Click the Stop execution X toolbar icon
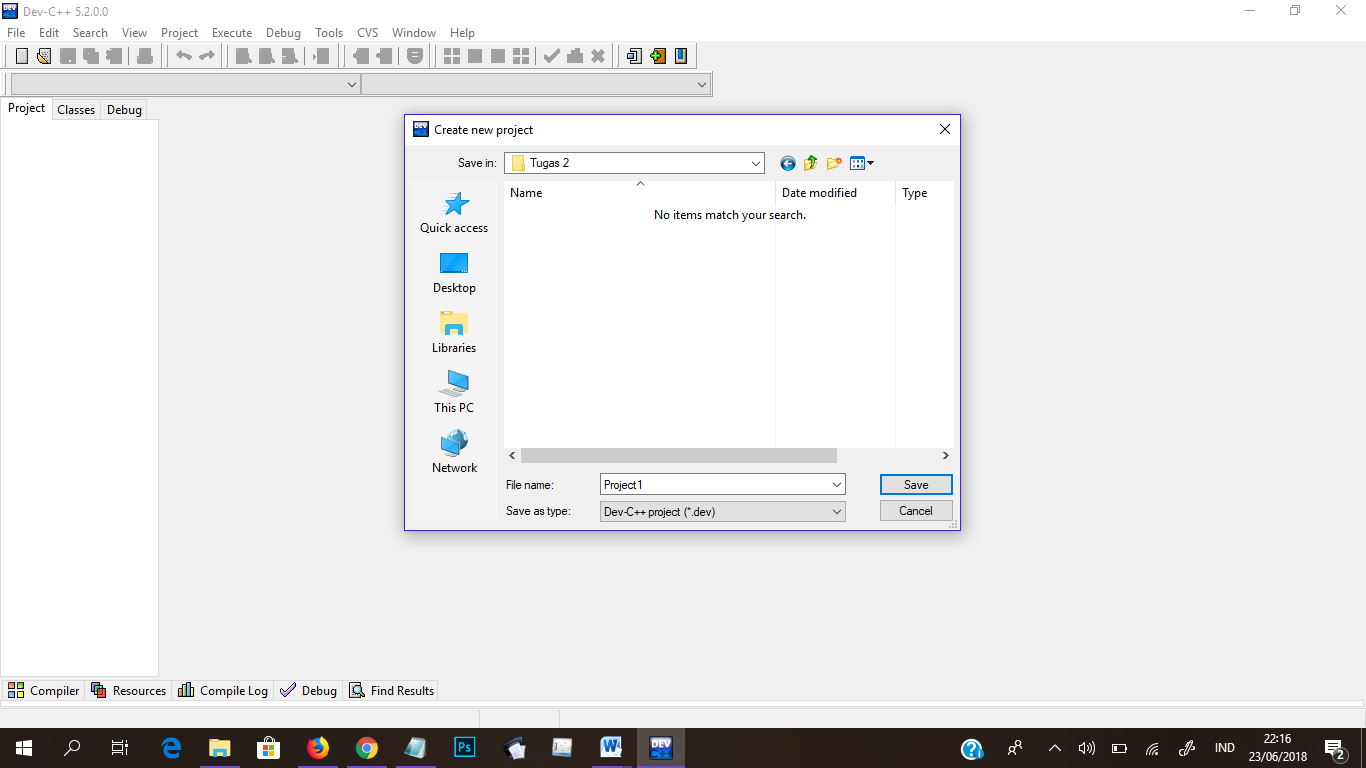Image resolution: width=1366 pixels, height=768 pixels. pyautogui.click(x=598, y=56)
